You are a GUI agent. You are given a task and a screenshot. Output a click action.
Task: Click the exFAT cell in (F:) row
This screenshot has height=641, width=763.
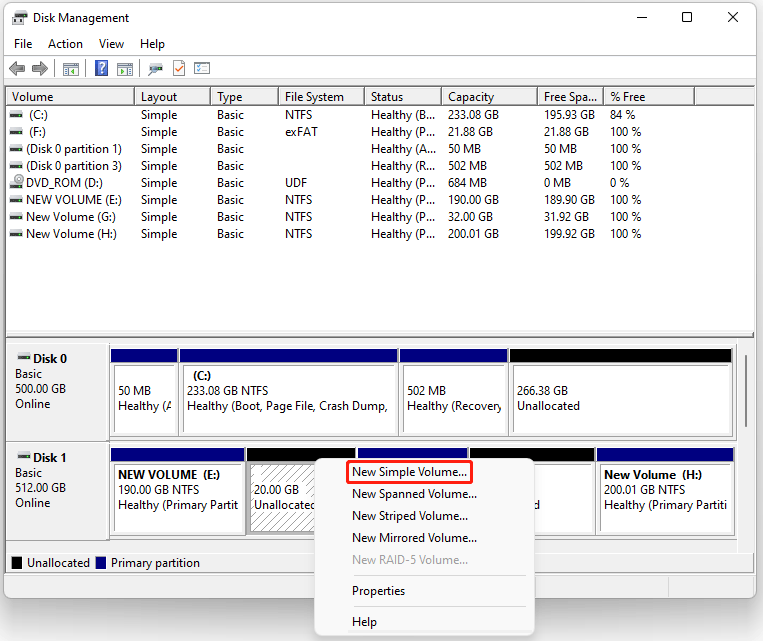(x=301, y=132)
